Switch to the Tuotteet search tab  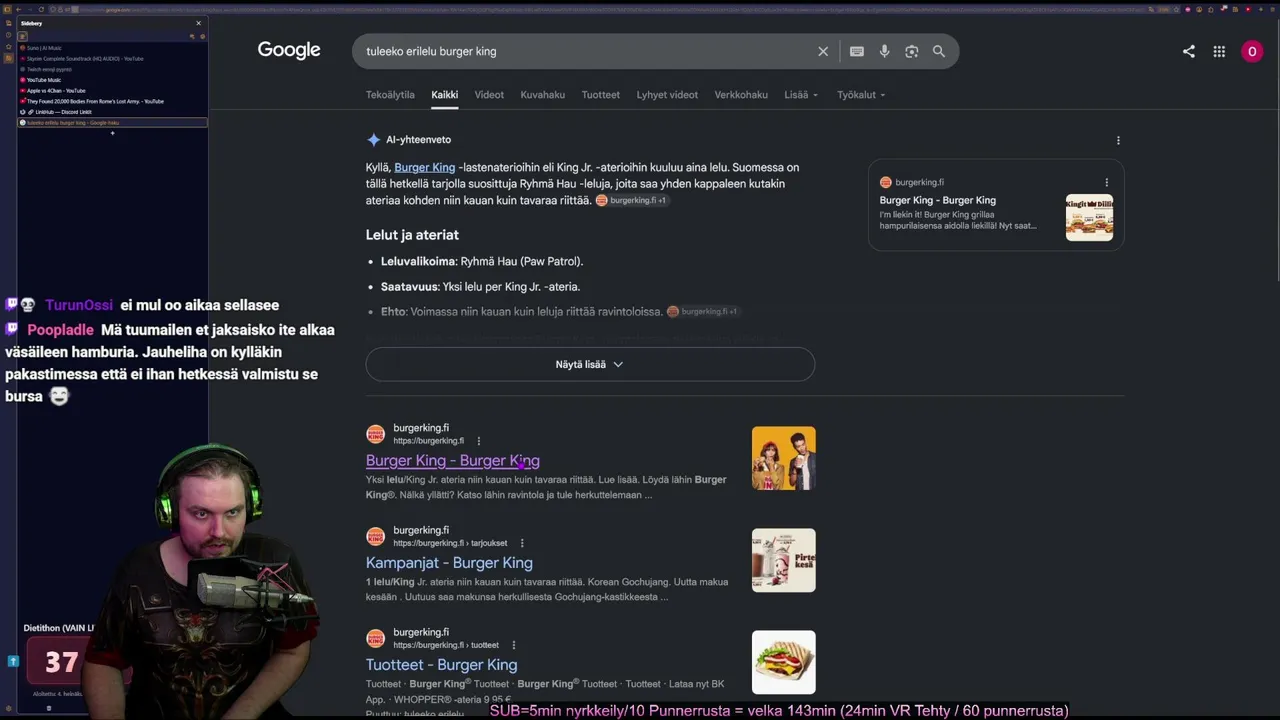(x=601, y=95)
